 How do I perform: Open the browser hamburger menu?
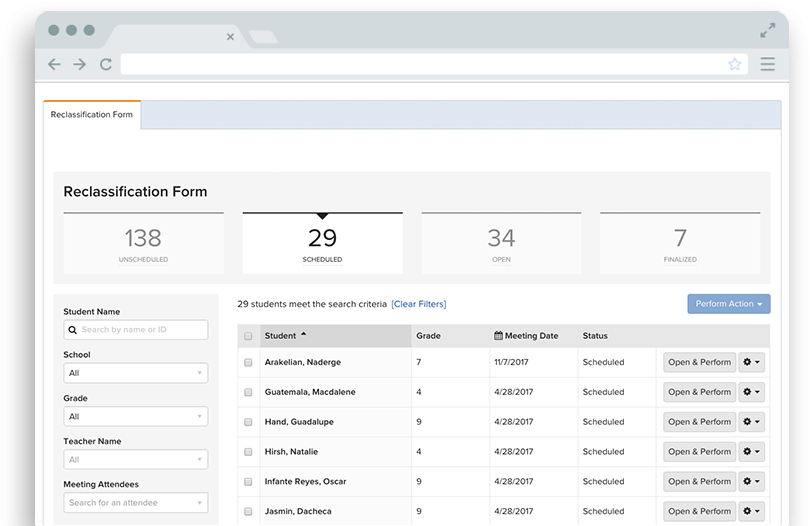coord(768,64)
